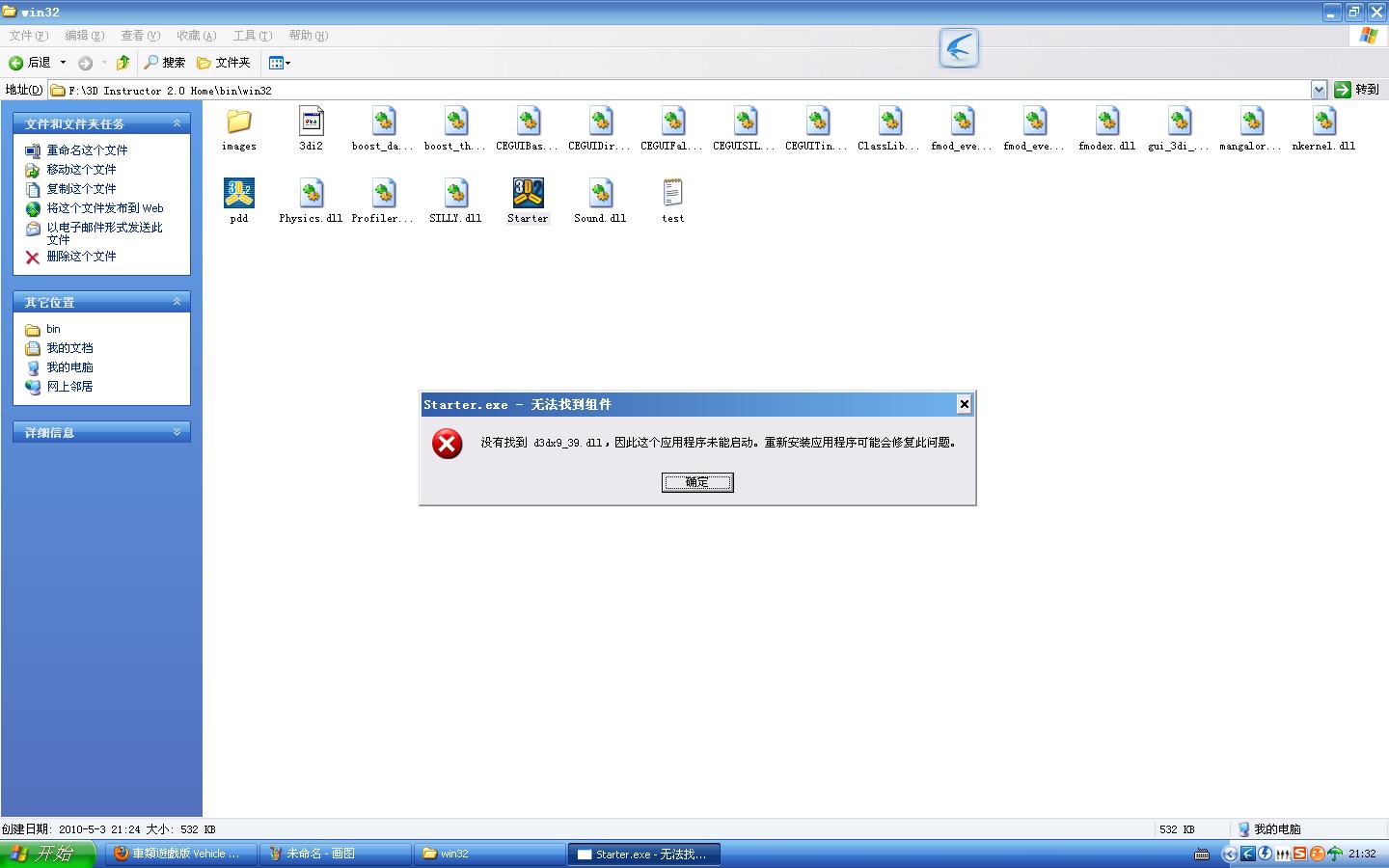Toggle the Folders (文件夹) pane button

[224, 63]
